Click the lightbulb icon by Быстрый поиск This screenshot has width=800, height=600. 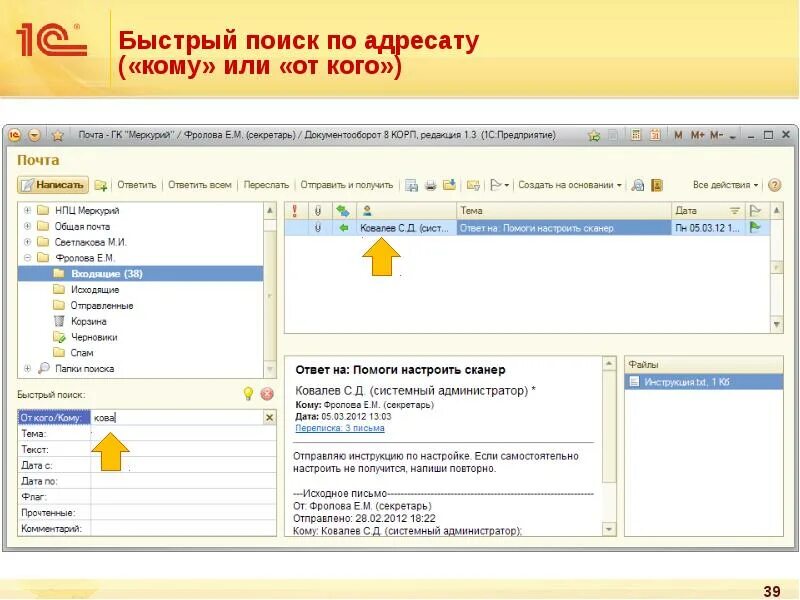pyautogui.click(x=248, y=394)
